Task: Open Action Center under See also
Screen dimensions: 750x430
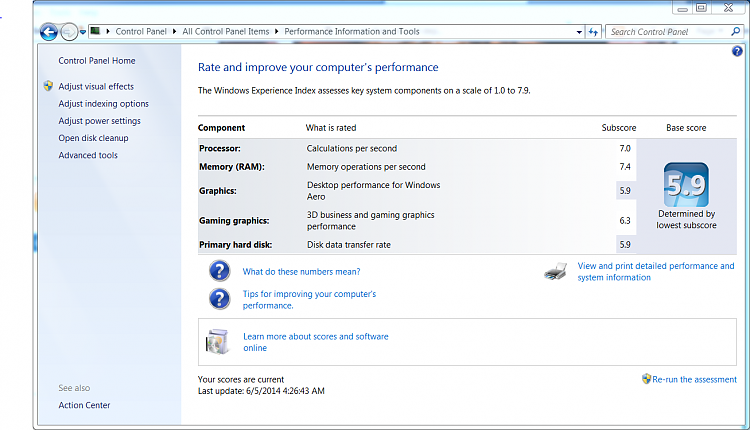Action: point(84,405)
